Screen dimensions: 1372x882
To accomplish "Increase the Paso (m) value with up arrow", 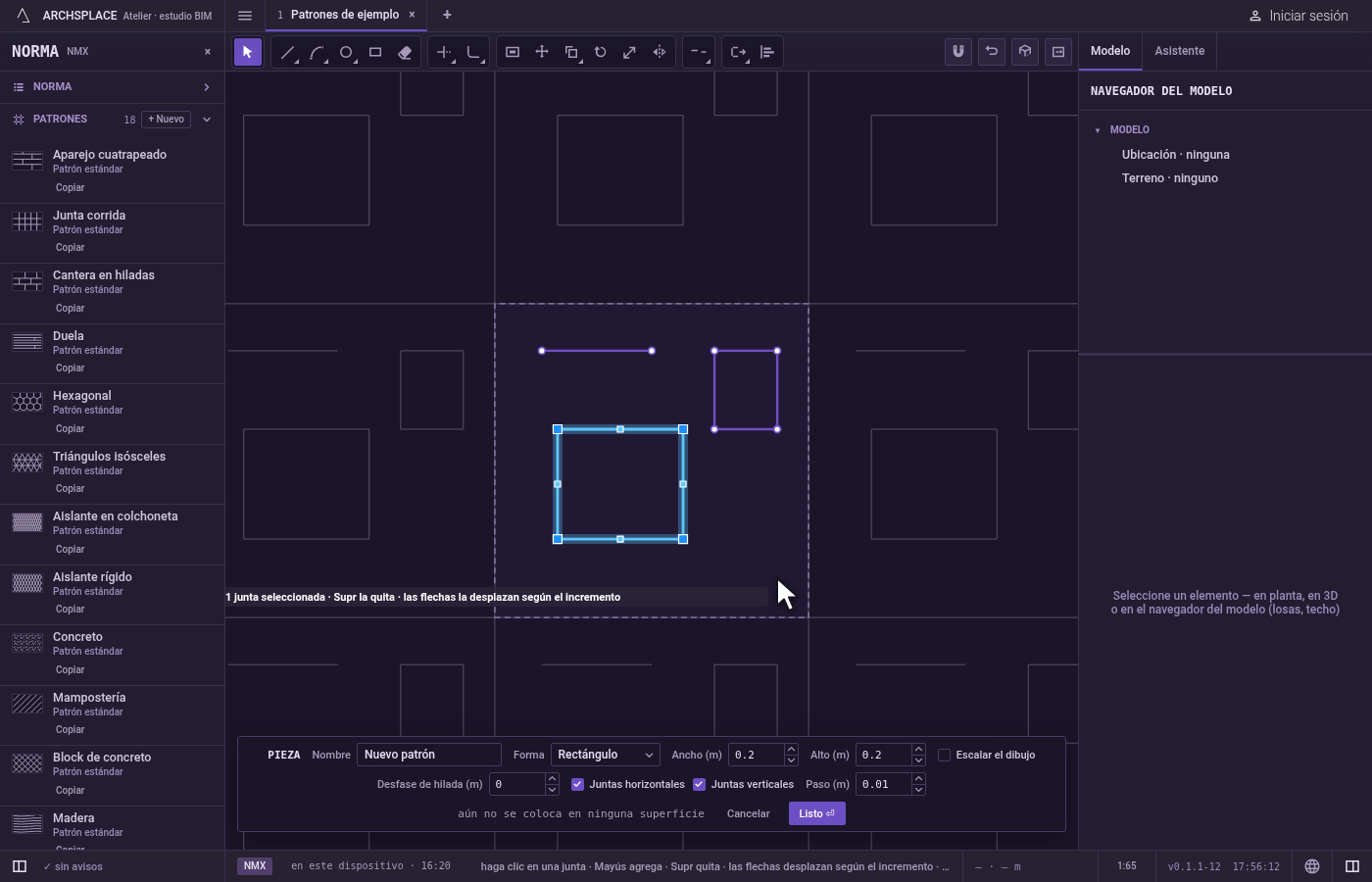I will pyautogui.click(x=918, y=779).
